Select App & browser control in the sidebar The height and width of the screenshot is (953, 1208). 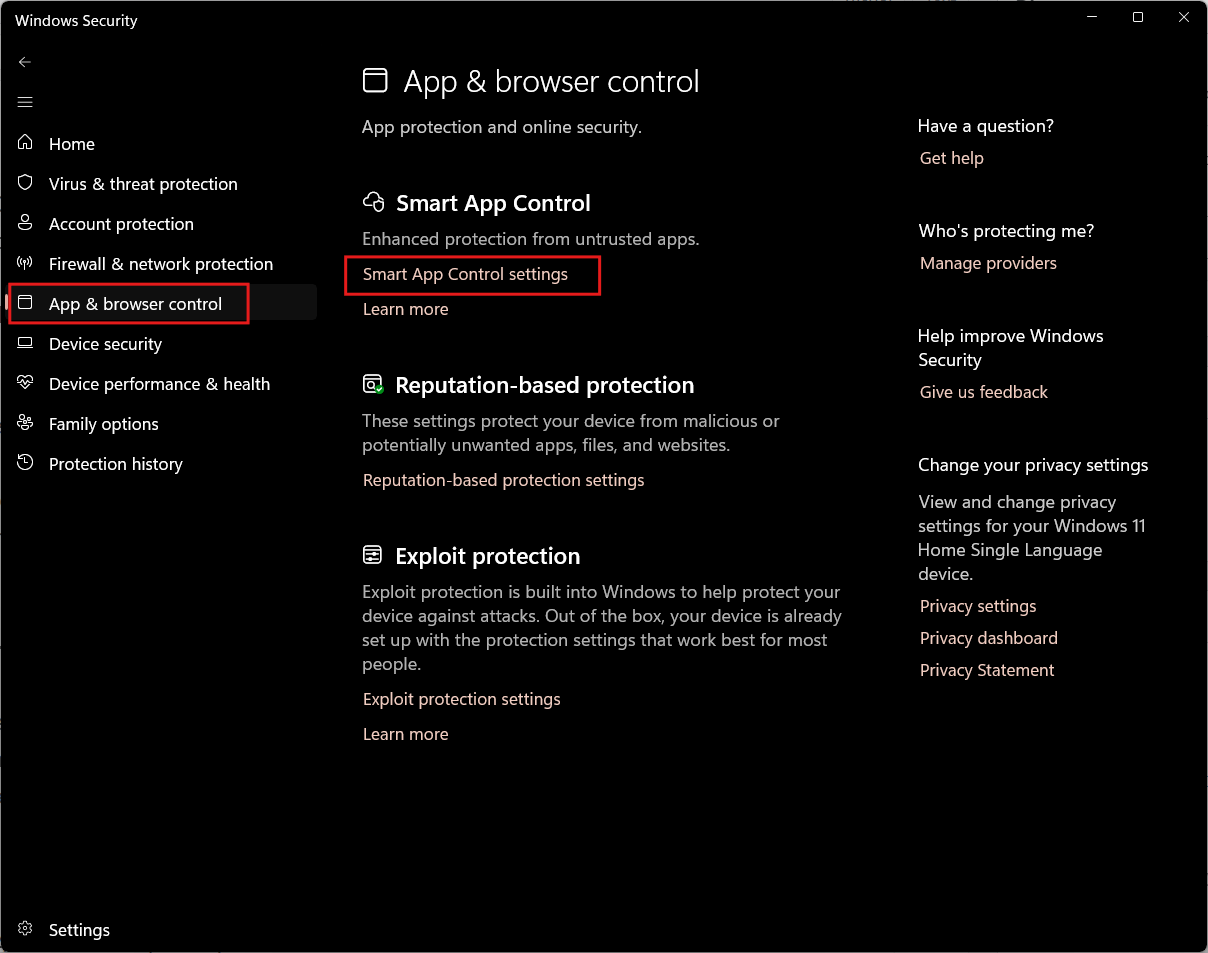135,303
